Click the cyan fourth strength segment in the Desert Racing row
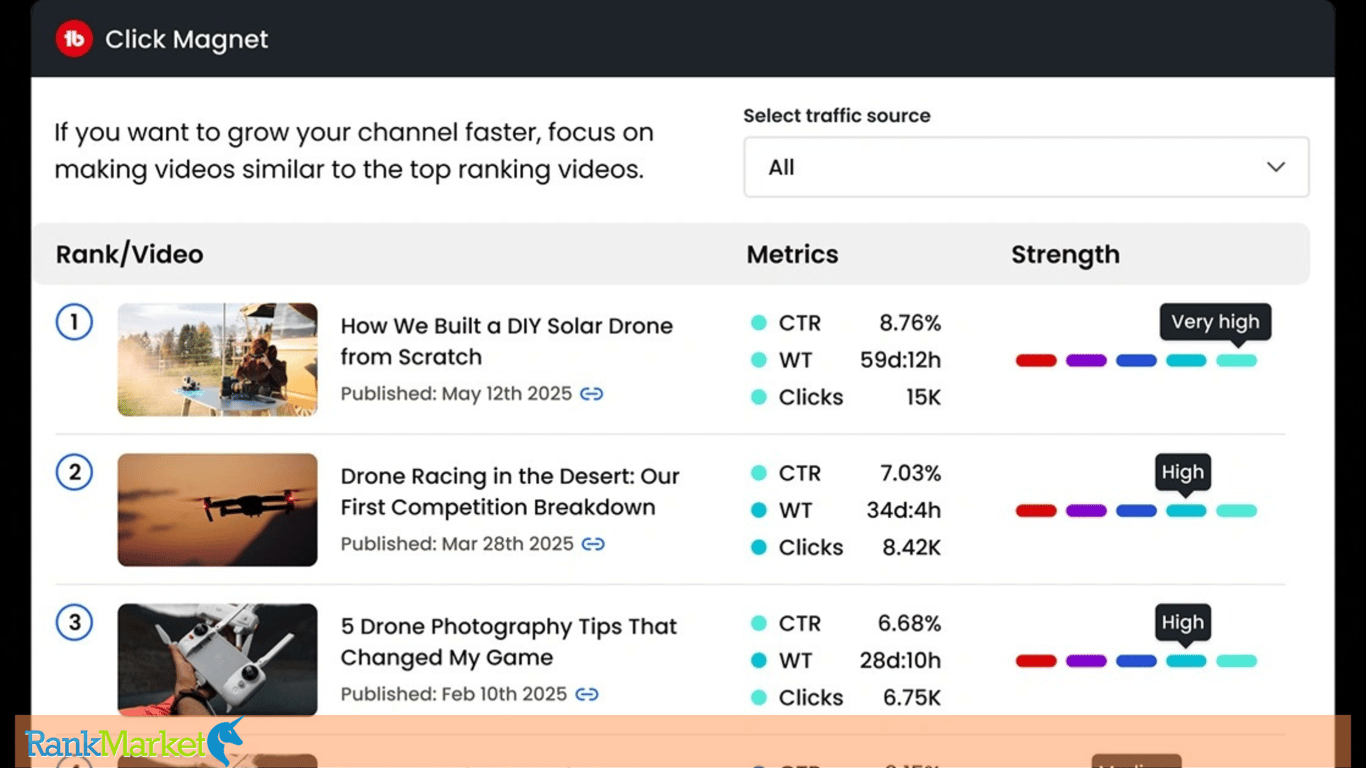This screenshot has height=768, width=1366. coord(1186,510)
